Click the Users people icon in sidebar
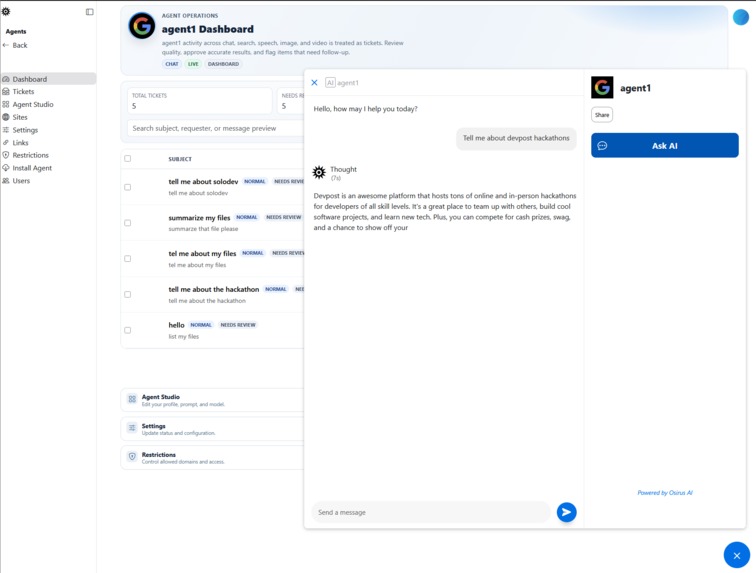The image size is (756, 573). (x=6, y=181)
